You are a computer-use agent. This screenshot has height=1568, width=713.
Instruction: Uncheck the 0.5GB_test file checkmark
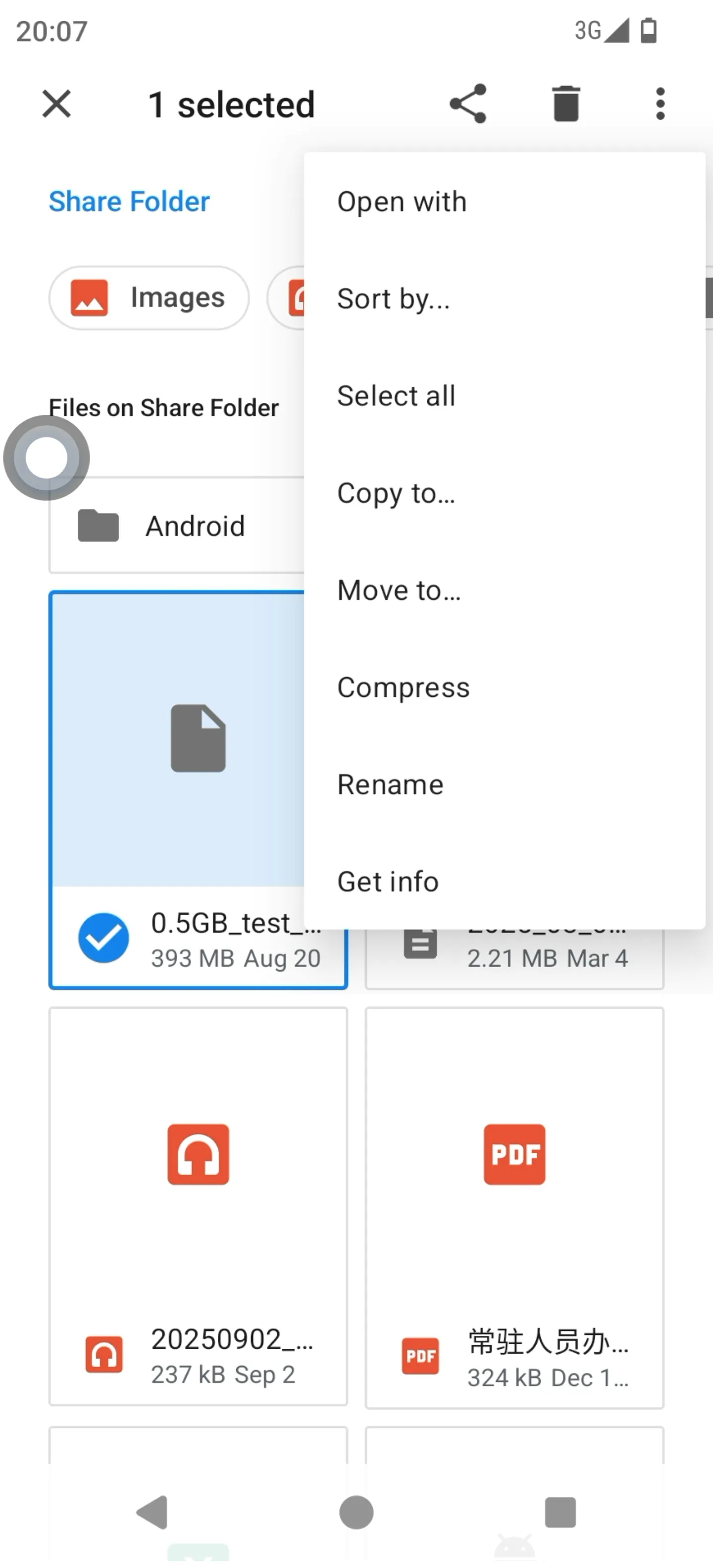point(103,938)
